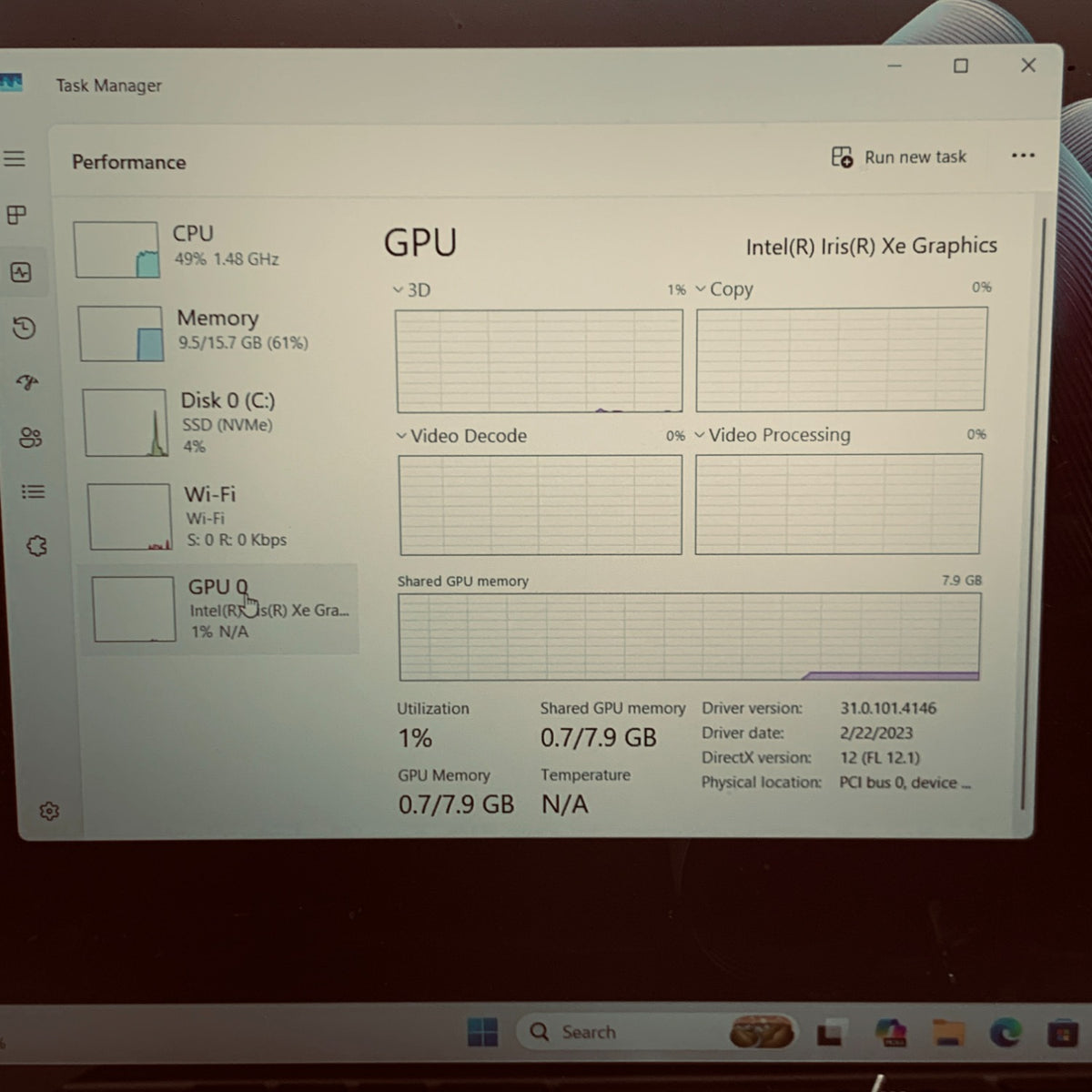Select the Performance page icon
Viewport: 1092px width, 1092px height.
tap(21, 272)
